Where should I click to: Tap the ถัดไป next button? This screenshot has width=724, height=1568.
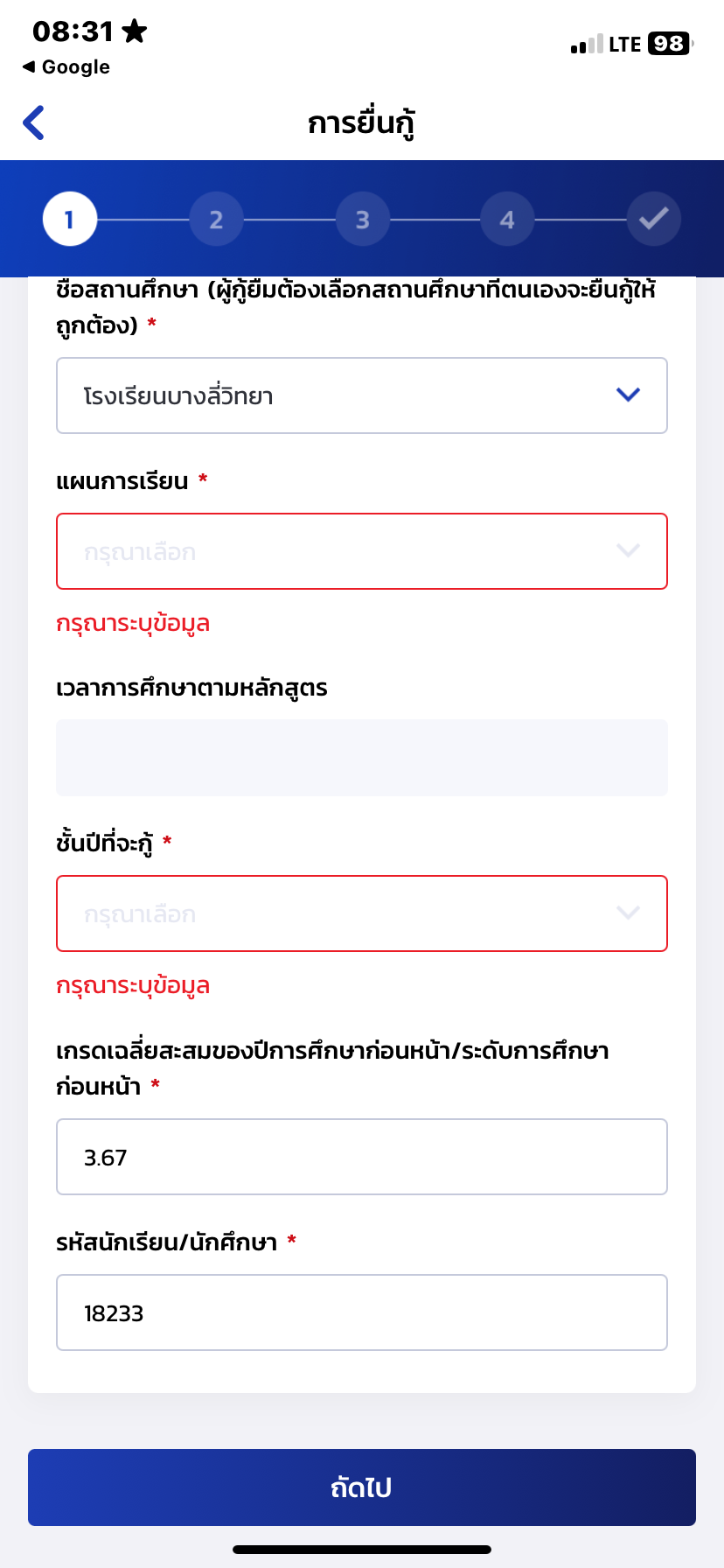tap(362, 1487)
